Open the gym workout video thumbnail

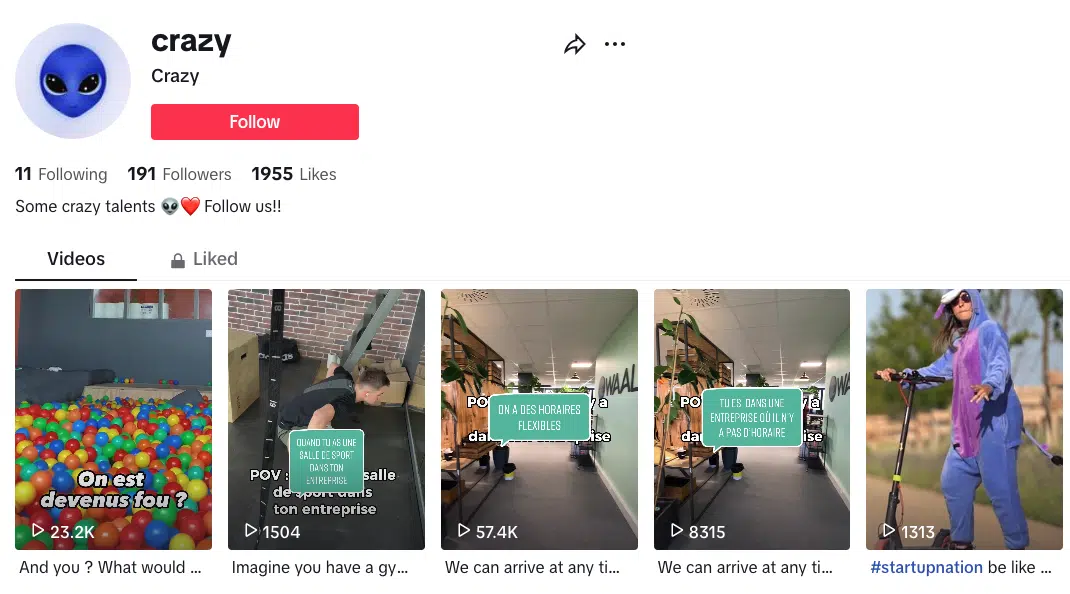pos(326,419)
